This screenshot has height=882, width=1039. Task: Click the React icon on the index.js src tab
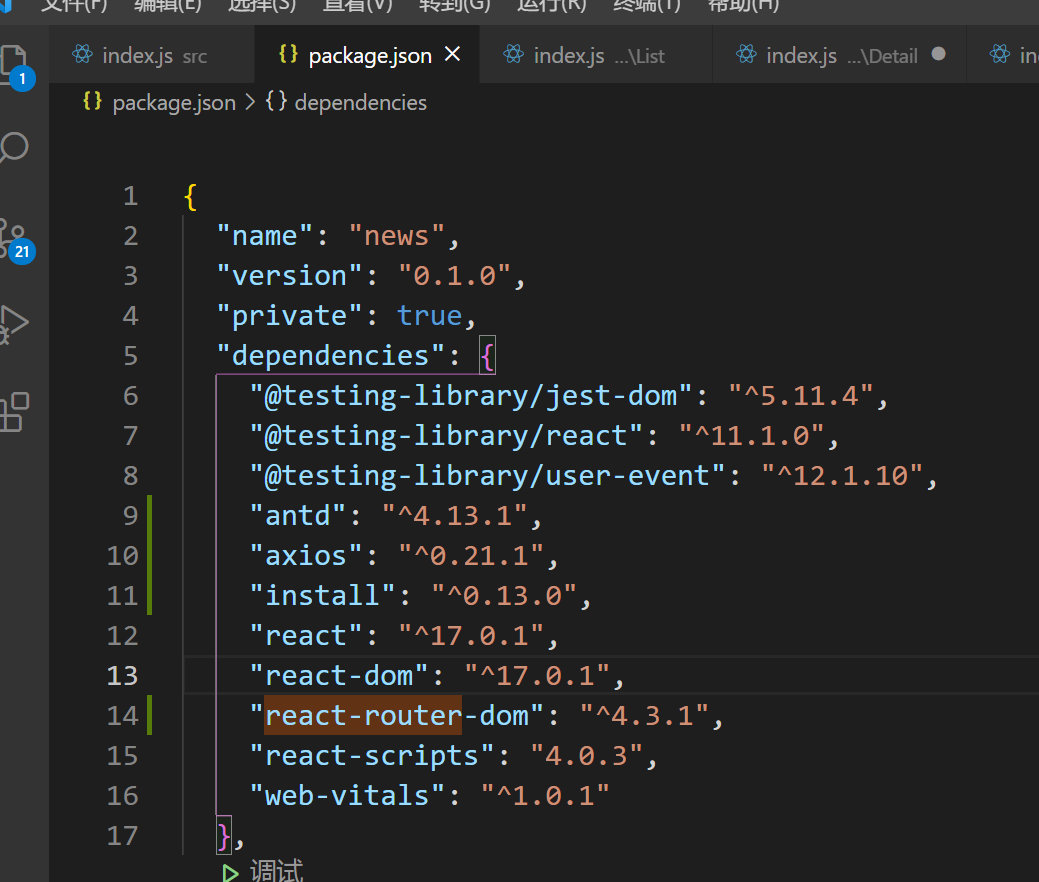click(x=83, y=54)
